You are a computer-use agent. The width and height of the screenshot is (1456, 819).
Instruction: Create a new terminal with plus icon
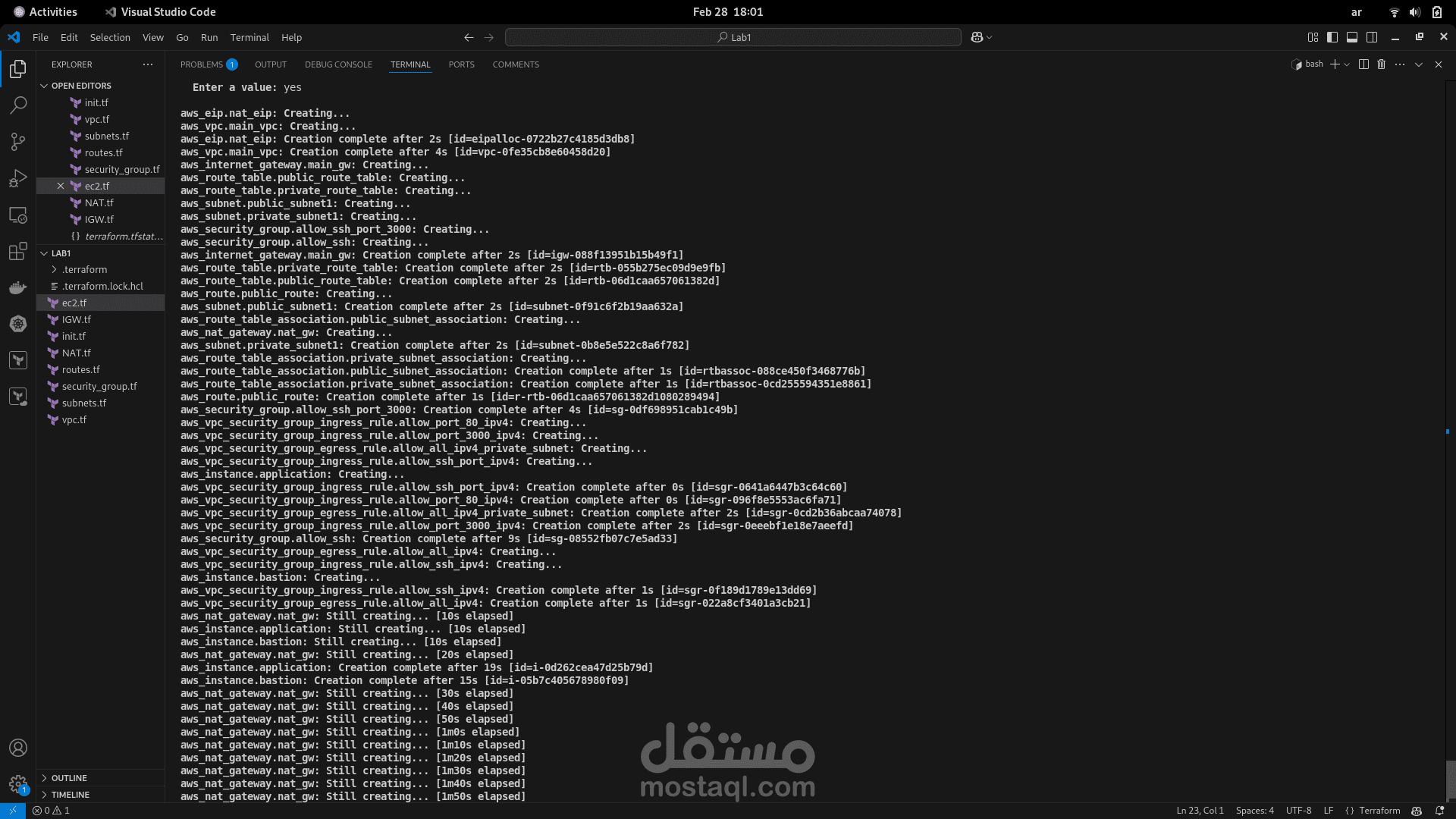click(x=1335, y=64)
